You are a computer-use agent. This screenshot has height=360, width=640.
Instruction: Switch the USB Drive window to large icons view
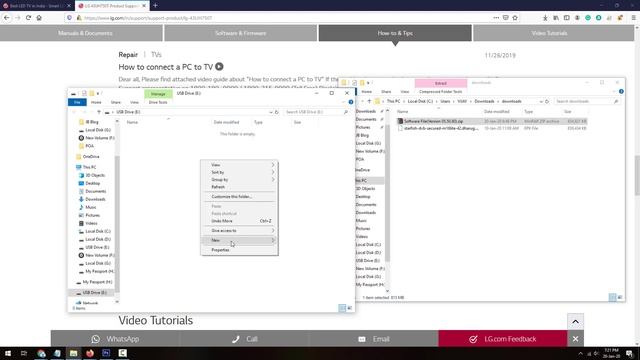click(349, 308)
